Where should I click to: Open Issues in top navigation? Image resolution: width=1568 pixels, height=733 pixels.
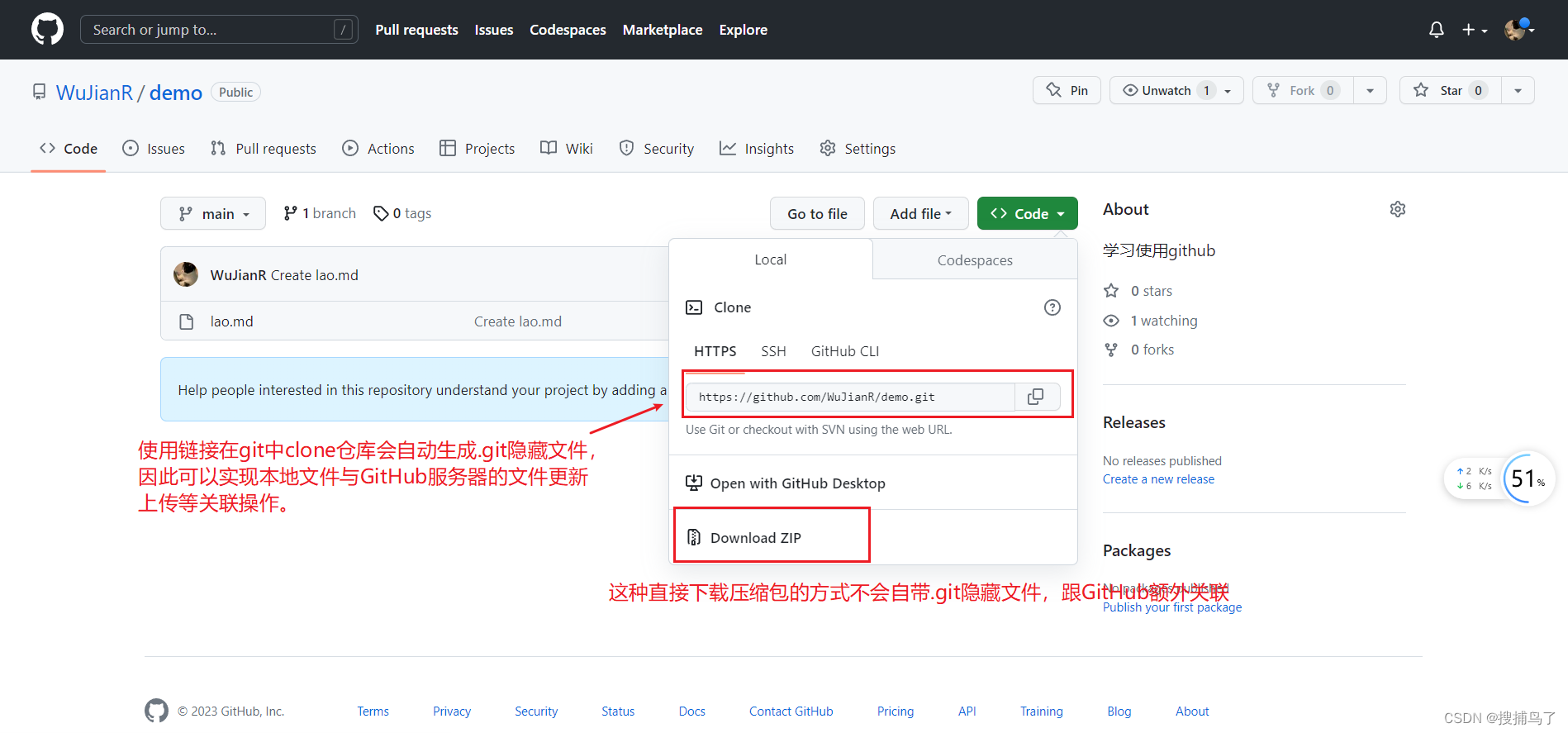(x=494, y=30)
